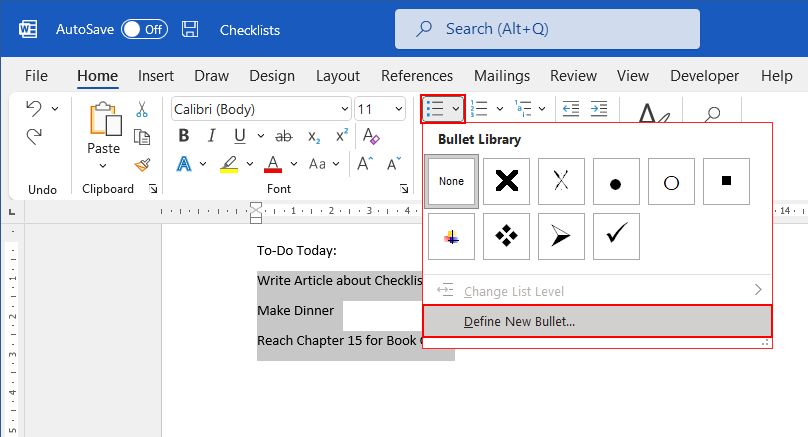Select the four-diamond bullet
This screenshot has width=808, height=437.
pyautogui.click(x=506, y=237)
